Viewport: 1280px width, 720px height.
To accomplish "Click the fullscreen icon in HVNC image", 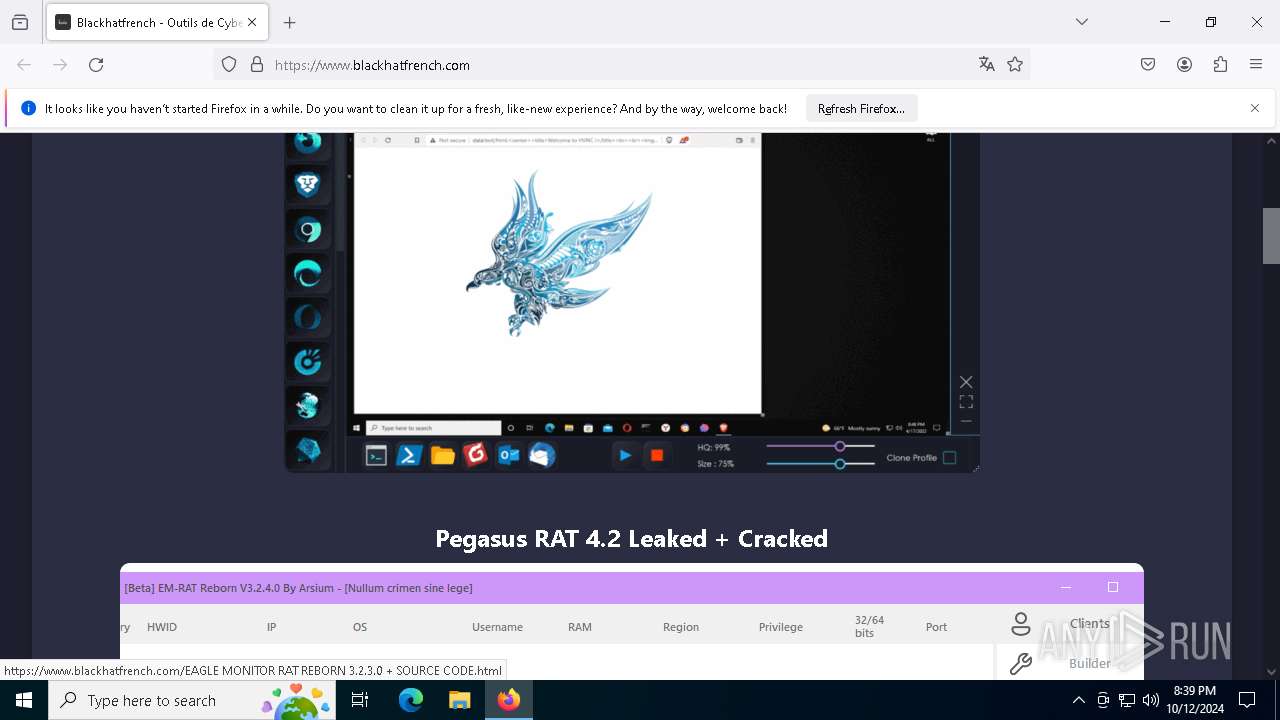I will coord(966,402).
